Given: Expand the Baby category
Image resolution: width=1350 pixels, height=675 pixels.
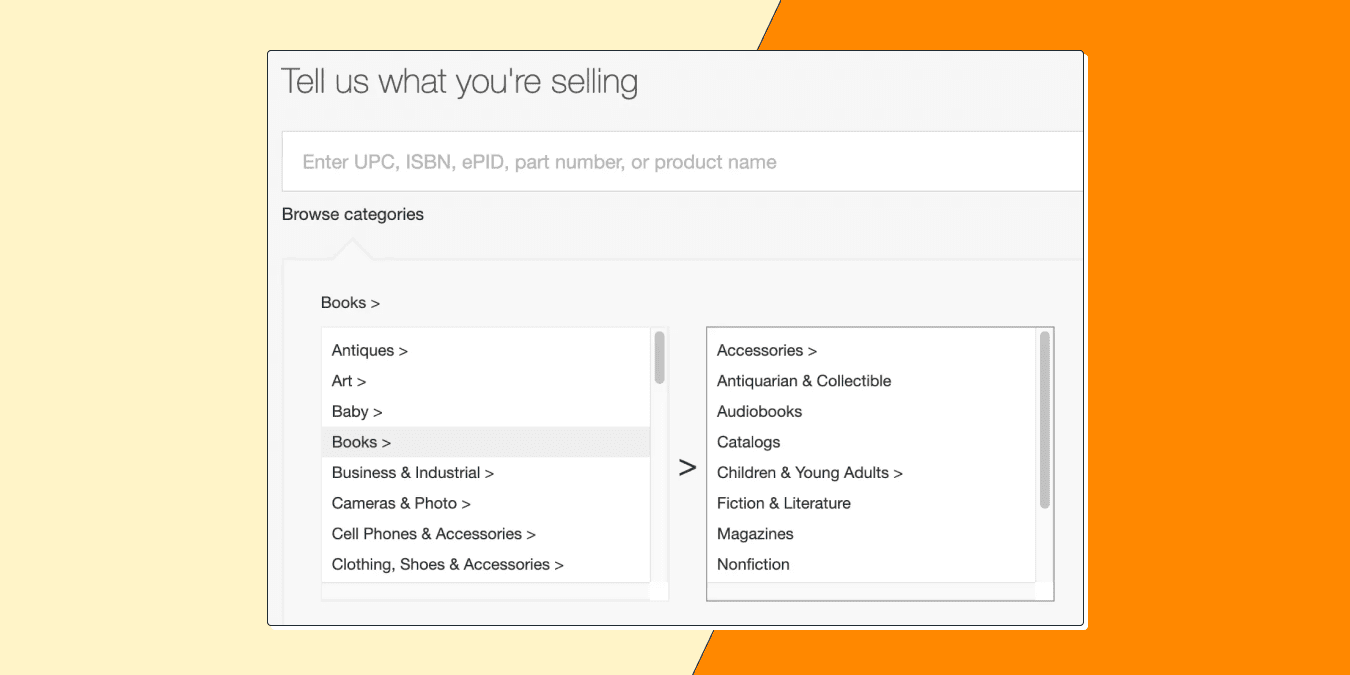Looking at the screenshot, I should [x=356, y=411].
